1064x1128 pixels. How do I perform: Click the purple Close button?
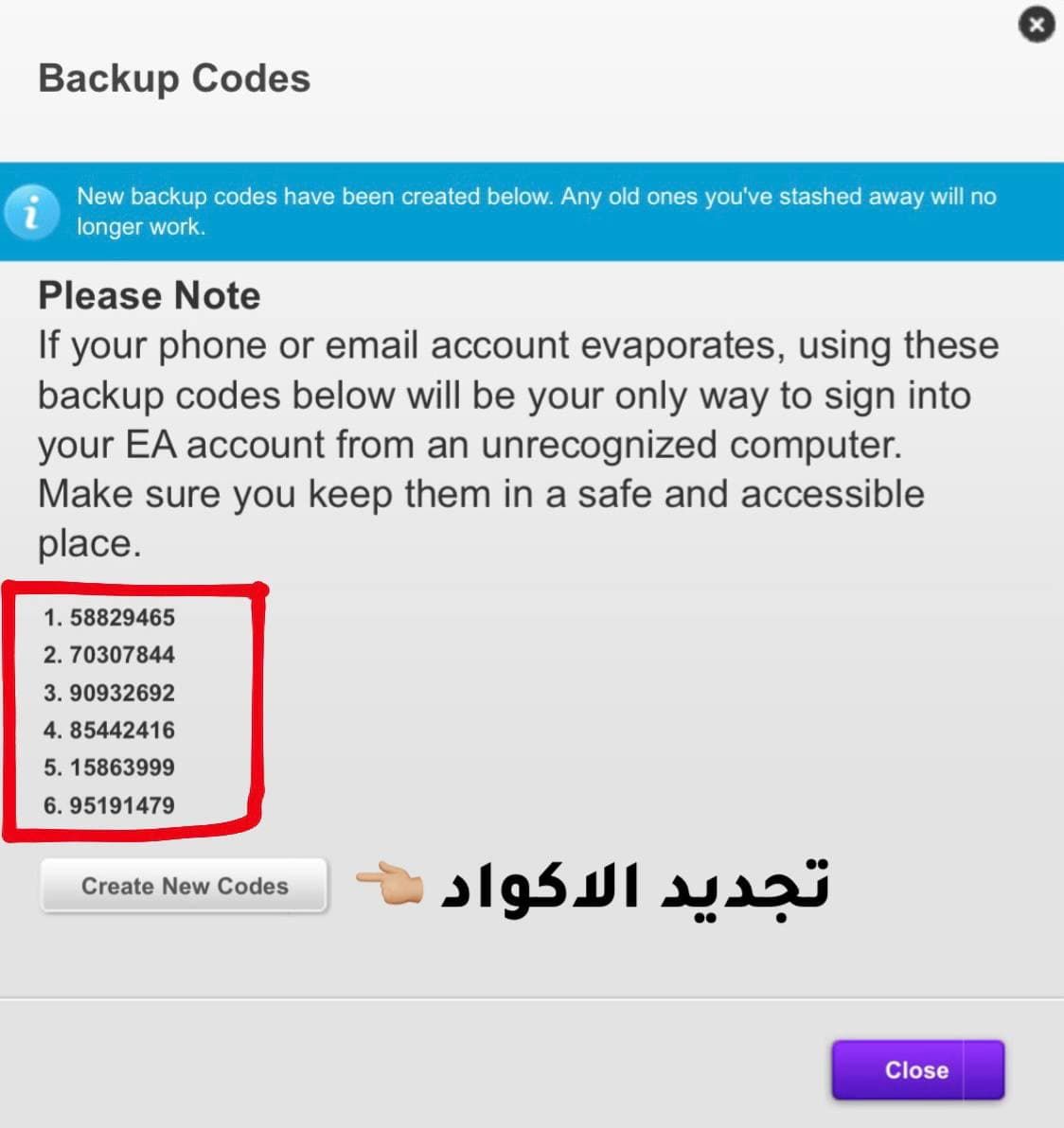pyautogui.click(x=916, y=1070)
